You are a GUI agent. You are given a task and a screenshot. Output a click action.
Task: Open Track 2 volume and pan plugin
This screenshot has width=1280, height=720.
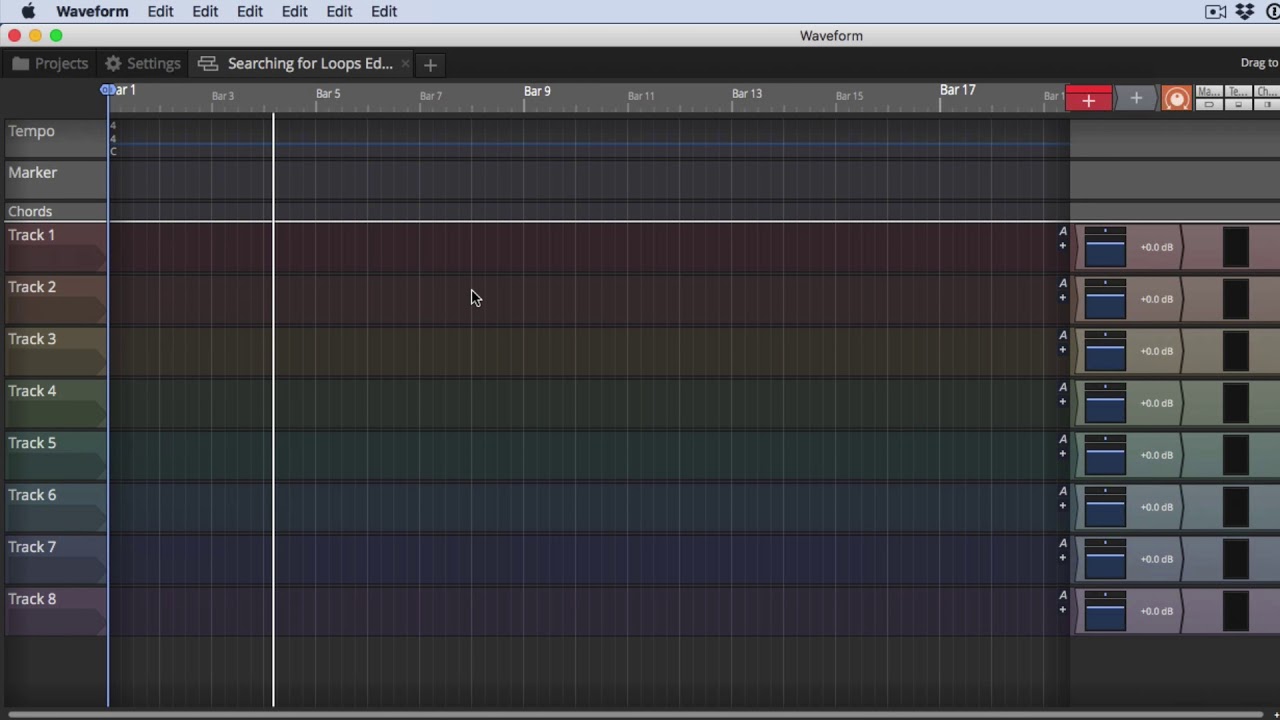coord(1105,299)
